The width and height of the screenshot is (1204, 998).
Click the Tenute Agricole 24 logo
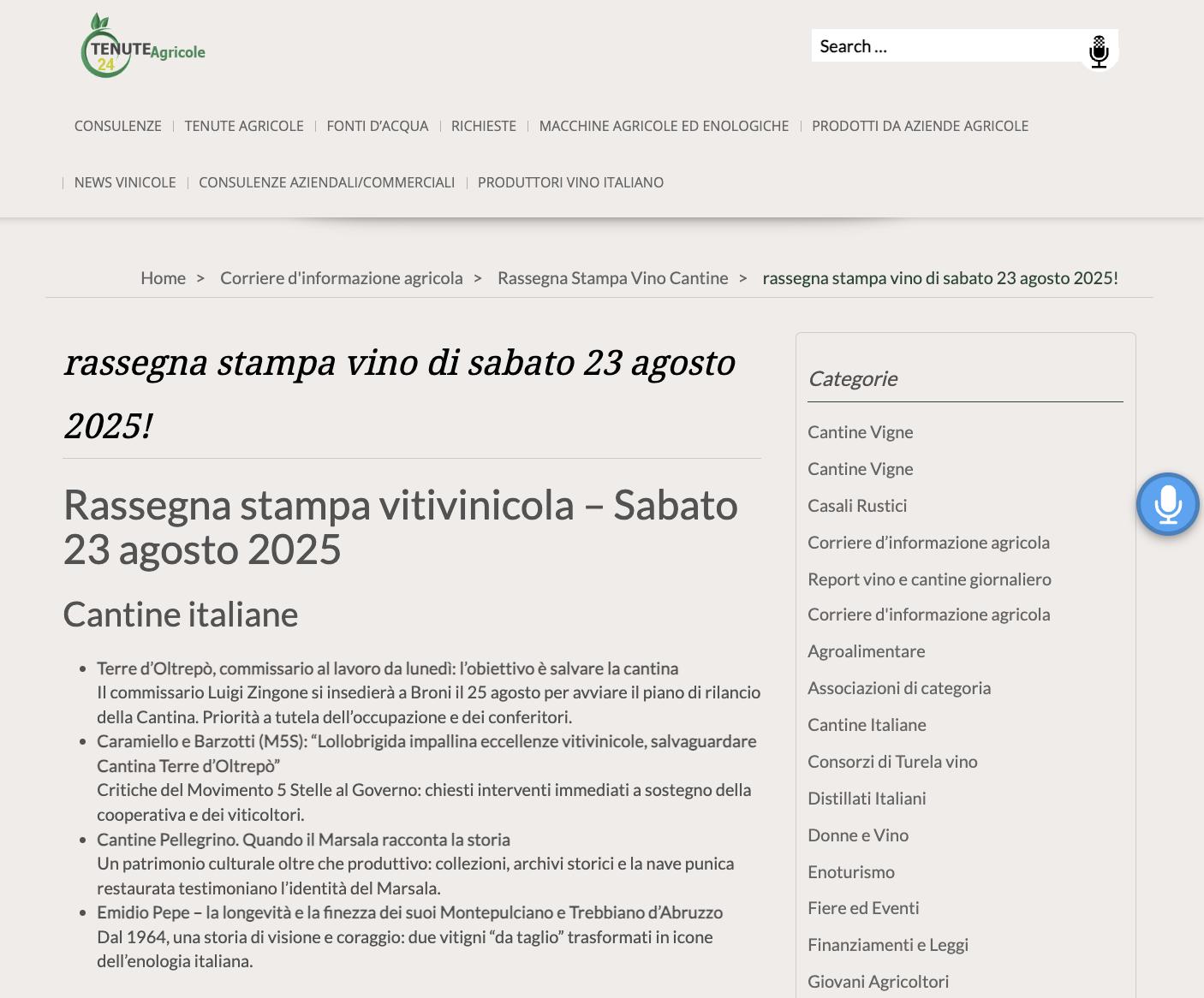143,46
